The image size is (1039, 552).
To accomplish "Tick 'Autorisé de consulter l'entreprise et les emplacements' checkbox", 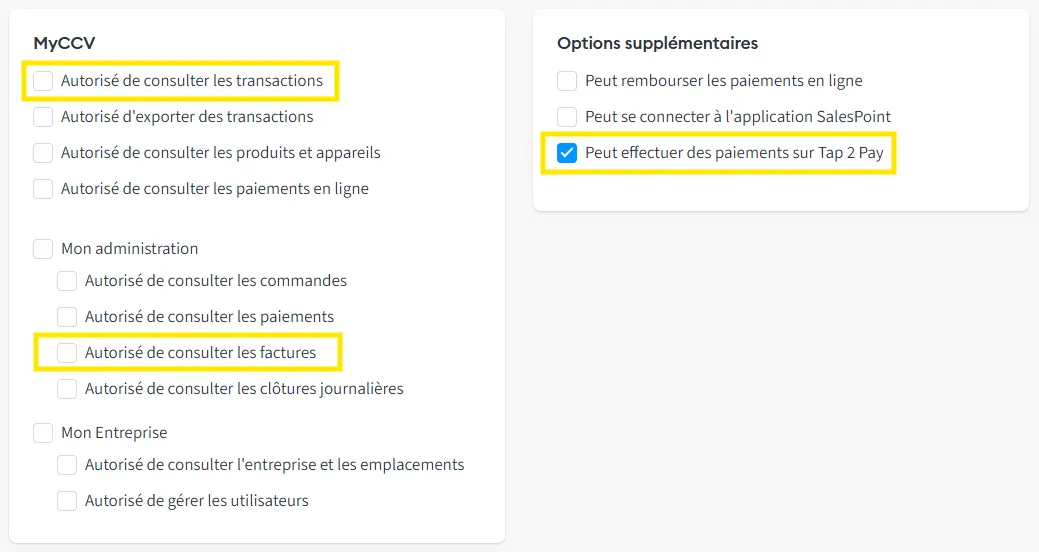I will pos(67,465).
